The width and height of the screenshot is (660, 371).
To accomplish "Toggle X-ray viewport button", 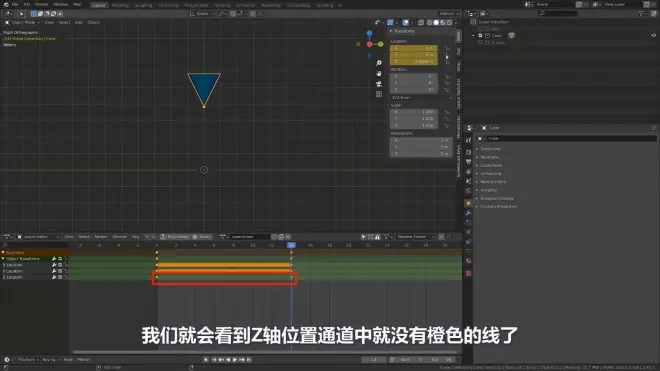I will 421,22.
